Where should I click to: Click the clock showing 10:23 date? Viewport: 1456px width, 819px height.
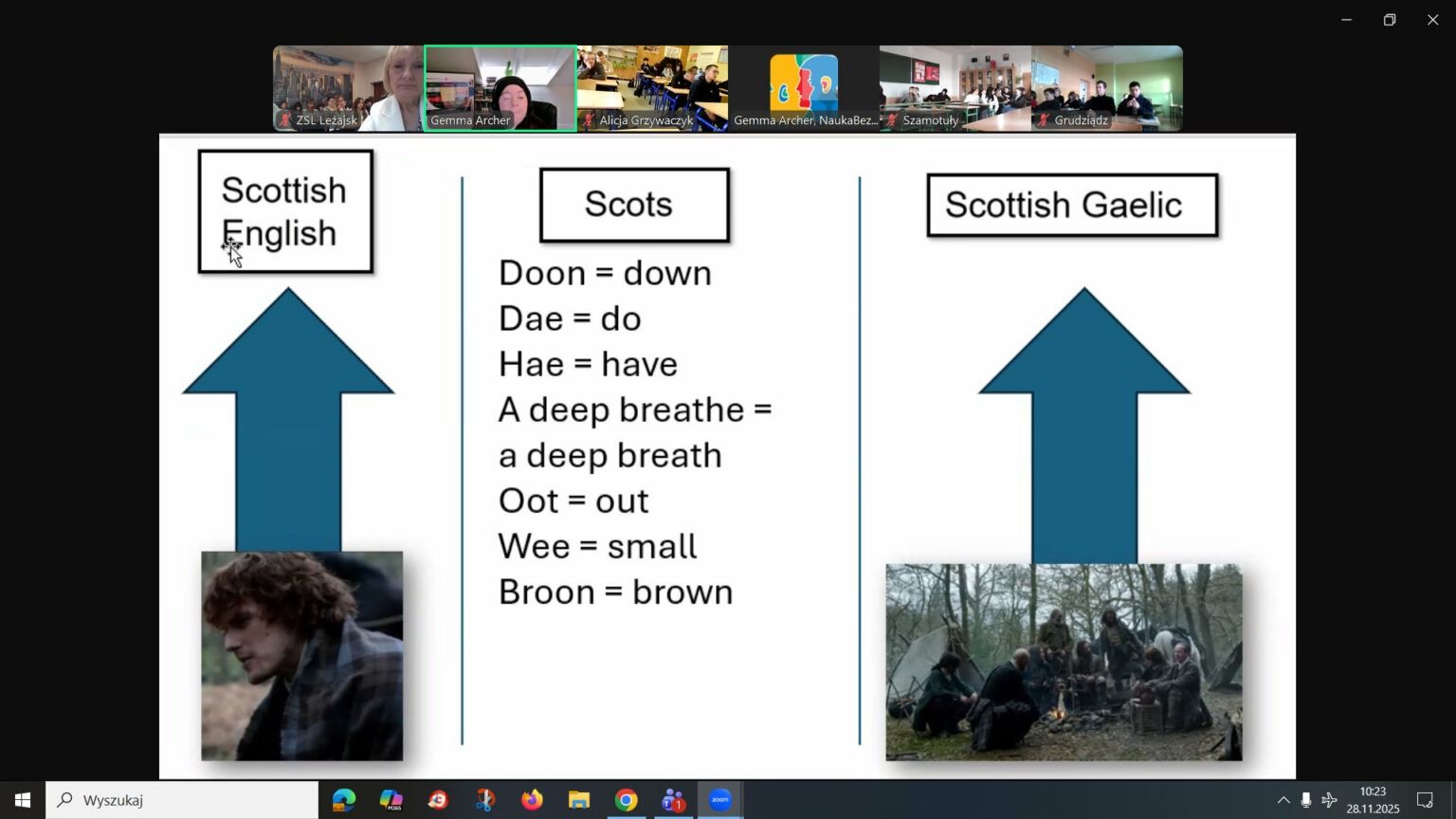pos(1373,800)
